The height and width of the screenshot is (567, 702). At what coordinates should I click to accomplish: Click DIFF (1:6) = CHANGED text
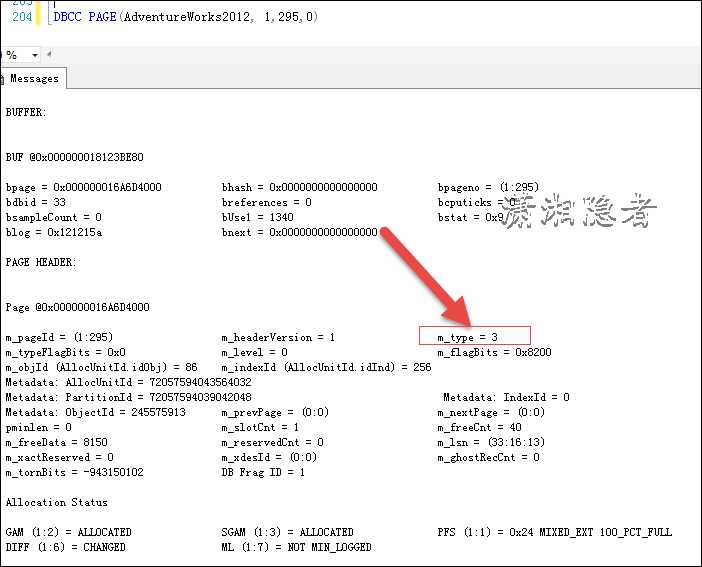point(66,547)
